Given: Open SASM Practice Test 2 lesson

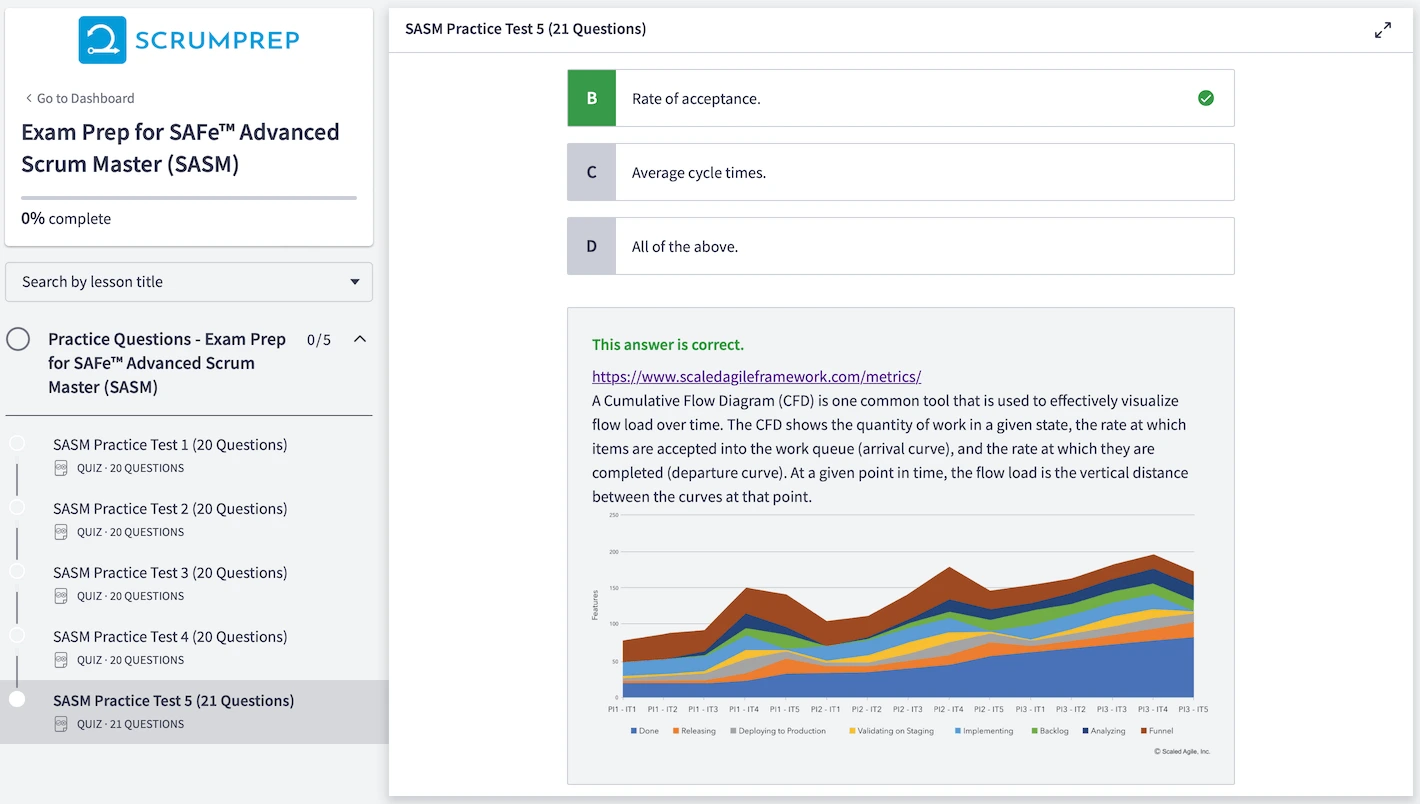Looking at the screenshot, I should [x=170, y=509].
